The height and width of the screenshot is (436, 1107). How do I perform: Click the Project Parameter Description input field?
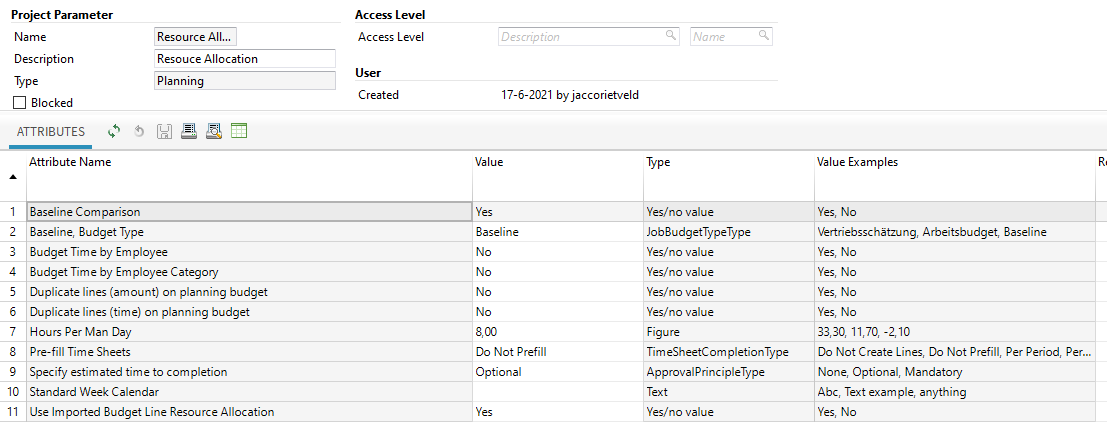click(245, 59)
